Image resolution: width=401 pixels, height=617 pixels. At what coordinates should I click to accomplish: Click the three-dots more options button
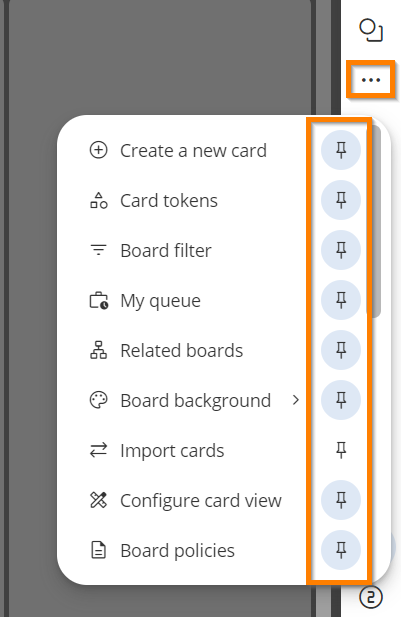[371, 80]
